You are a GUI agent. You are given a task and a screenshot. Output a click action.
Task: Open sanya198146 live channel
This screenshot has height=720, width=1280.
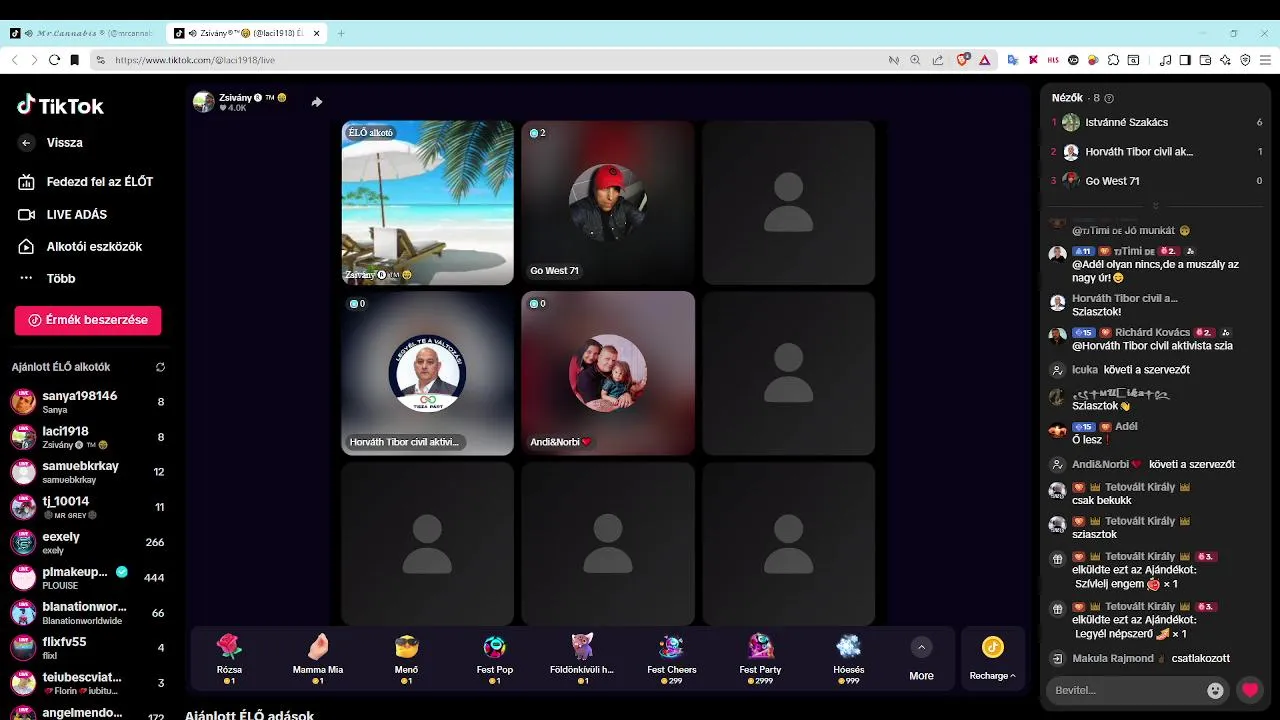(x=88, y=402)
